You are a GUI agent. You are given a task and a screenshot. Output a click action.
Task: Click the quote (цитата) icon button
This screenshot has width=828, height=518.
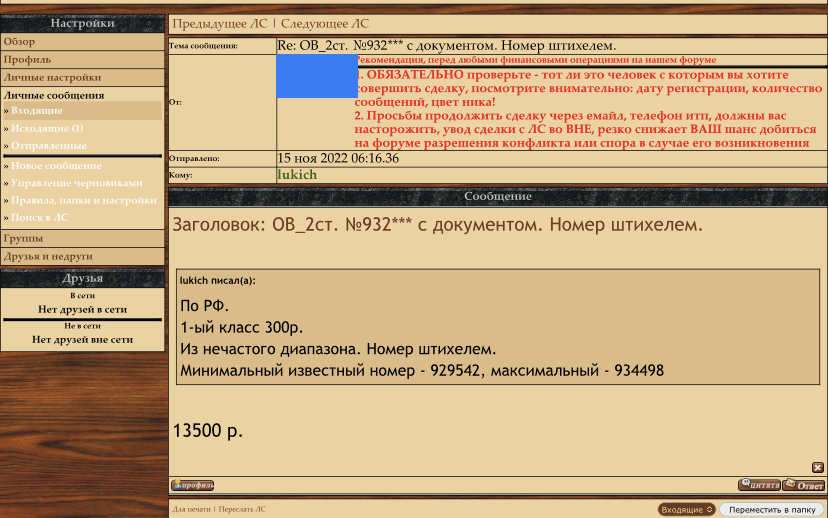[759, 485]
